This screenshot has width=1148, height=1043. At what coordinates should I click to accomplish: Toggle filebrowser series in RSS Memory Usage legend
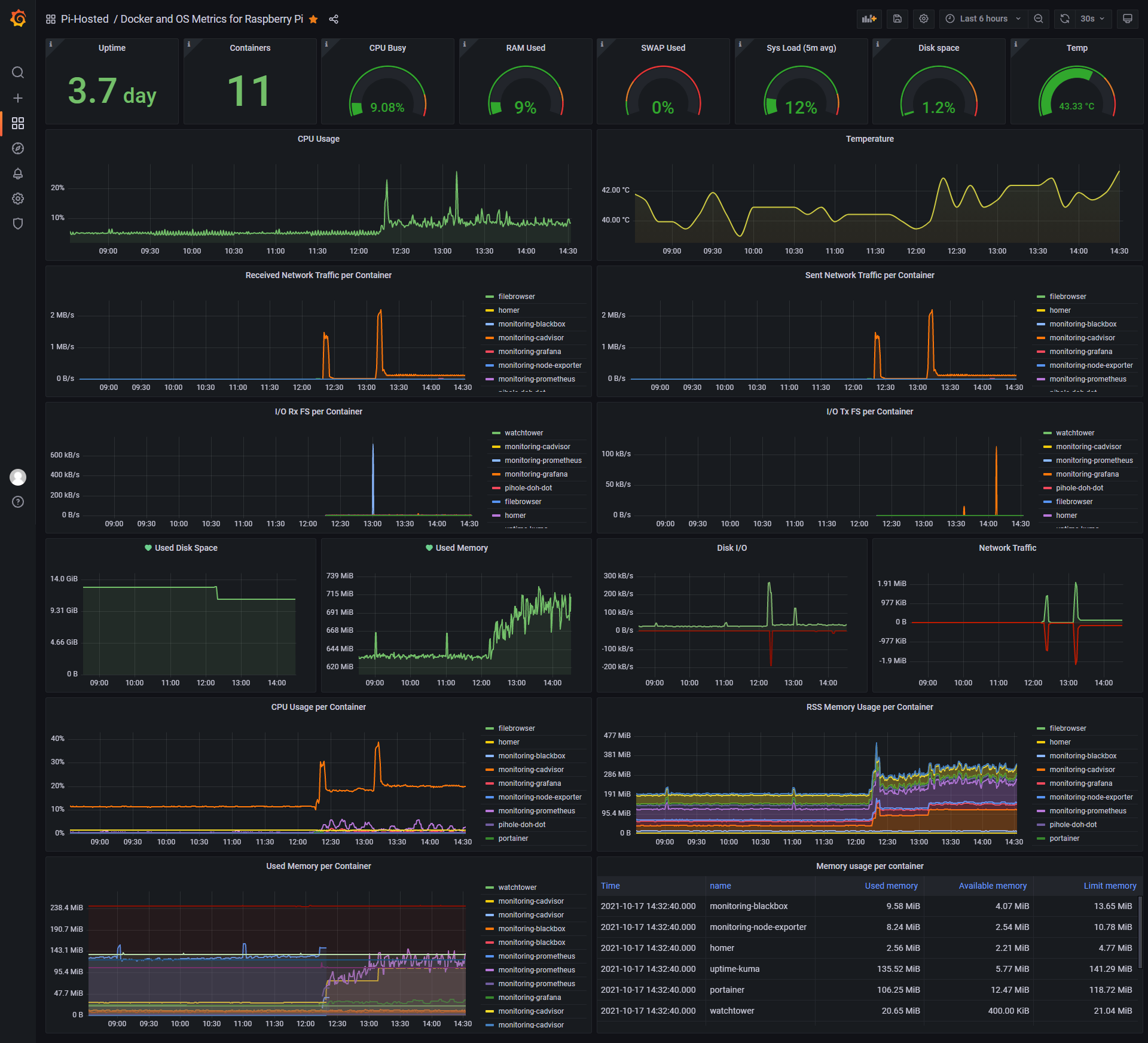(x=1067, y=728)
